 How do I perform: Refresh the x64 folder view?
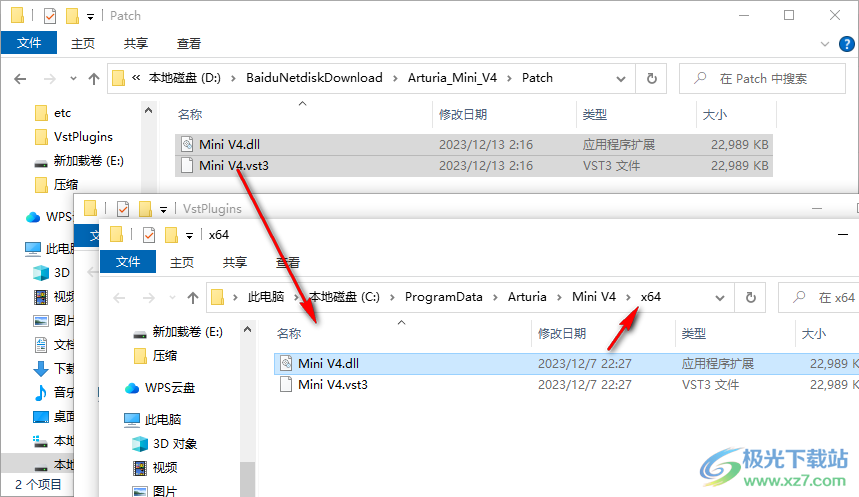click(x=750, y=297)
